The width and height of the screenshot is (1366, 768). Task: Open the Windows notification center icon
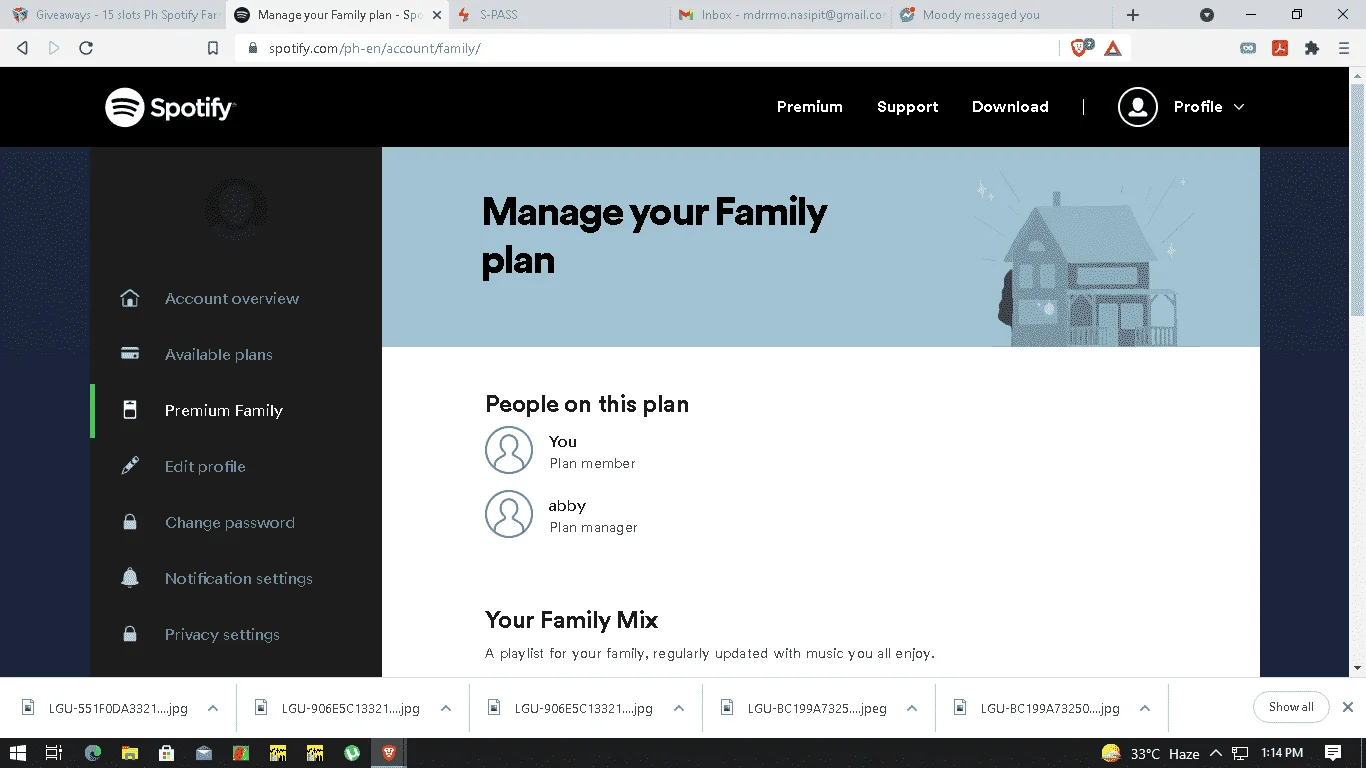pyautogui.click(x=1333, y=753)
